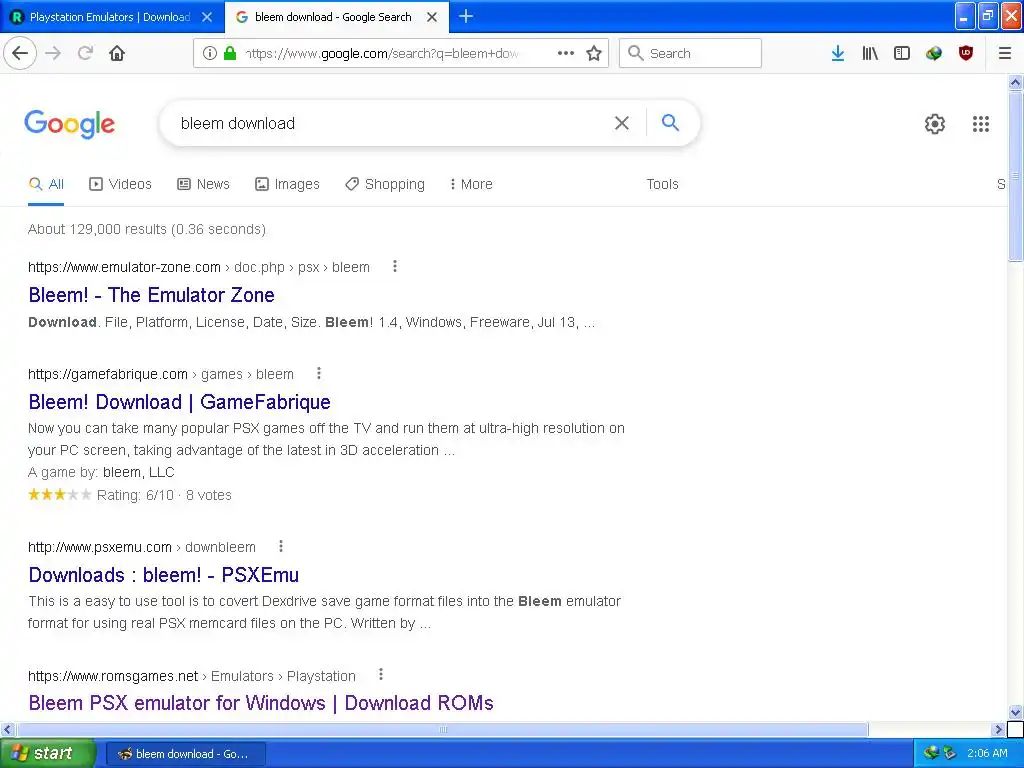The height and width of the screenshot is (768, 1024).
Task: Open the downloads arrow panel
Action: click(838, 53)
